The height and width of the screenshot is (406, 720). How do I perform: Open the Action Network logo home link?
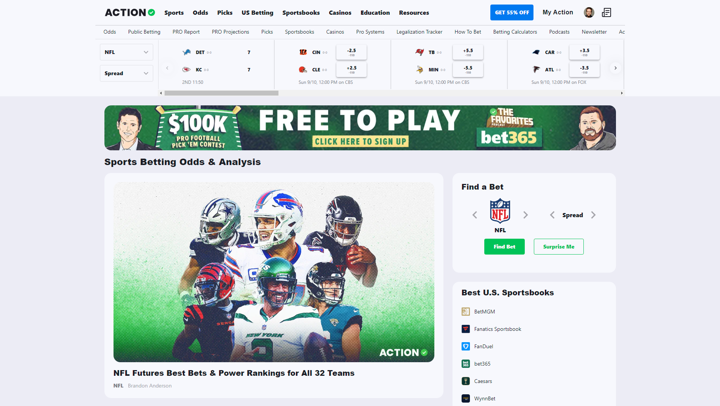tap(130, 12)
